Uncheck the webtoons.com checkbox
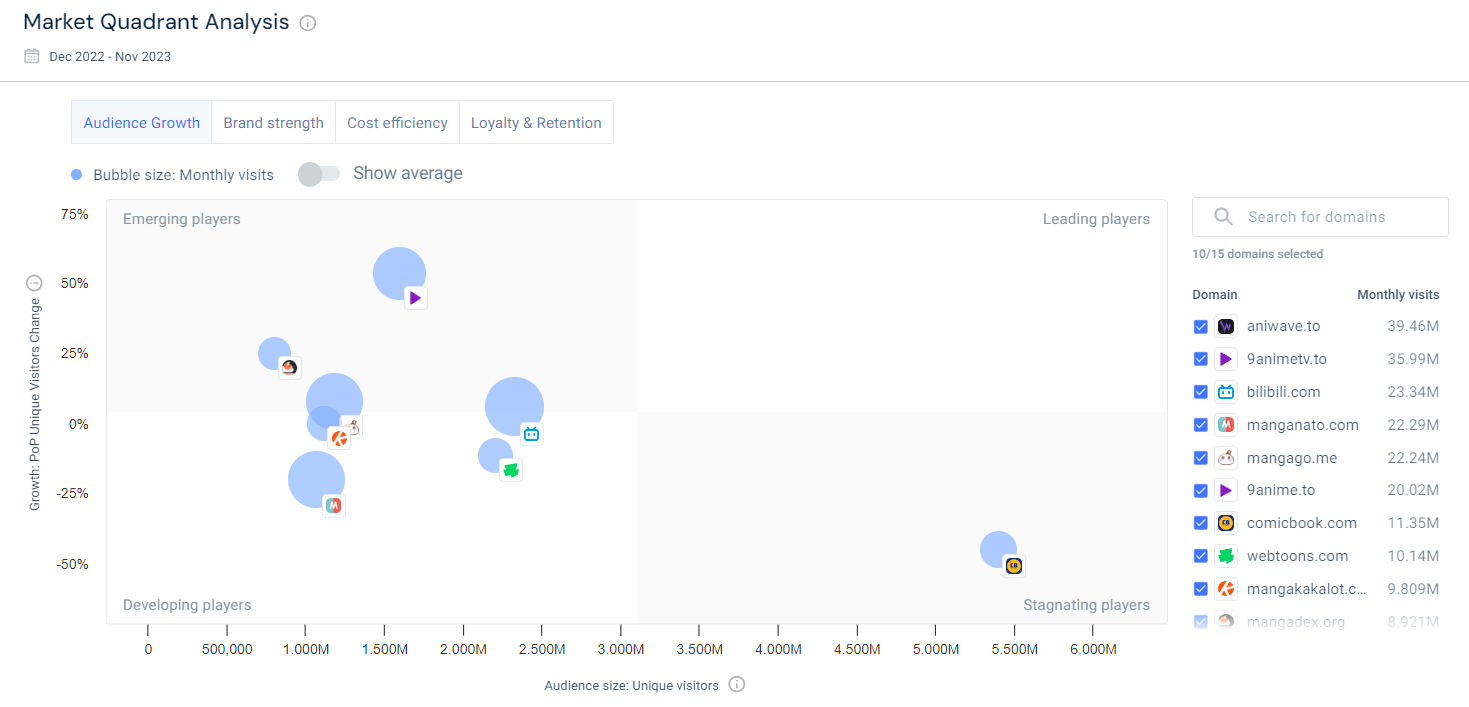Screen dimensions: 1469x707 coord(1201,556)
